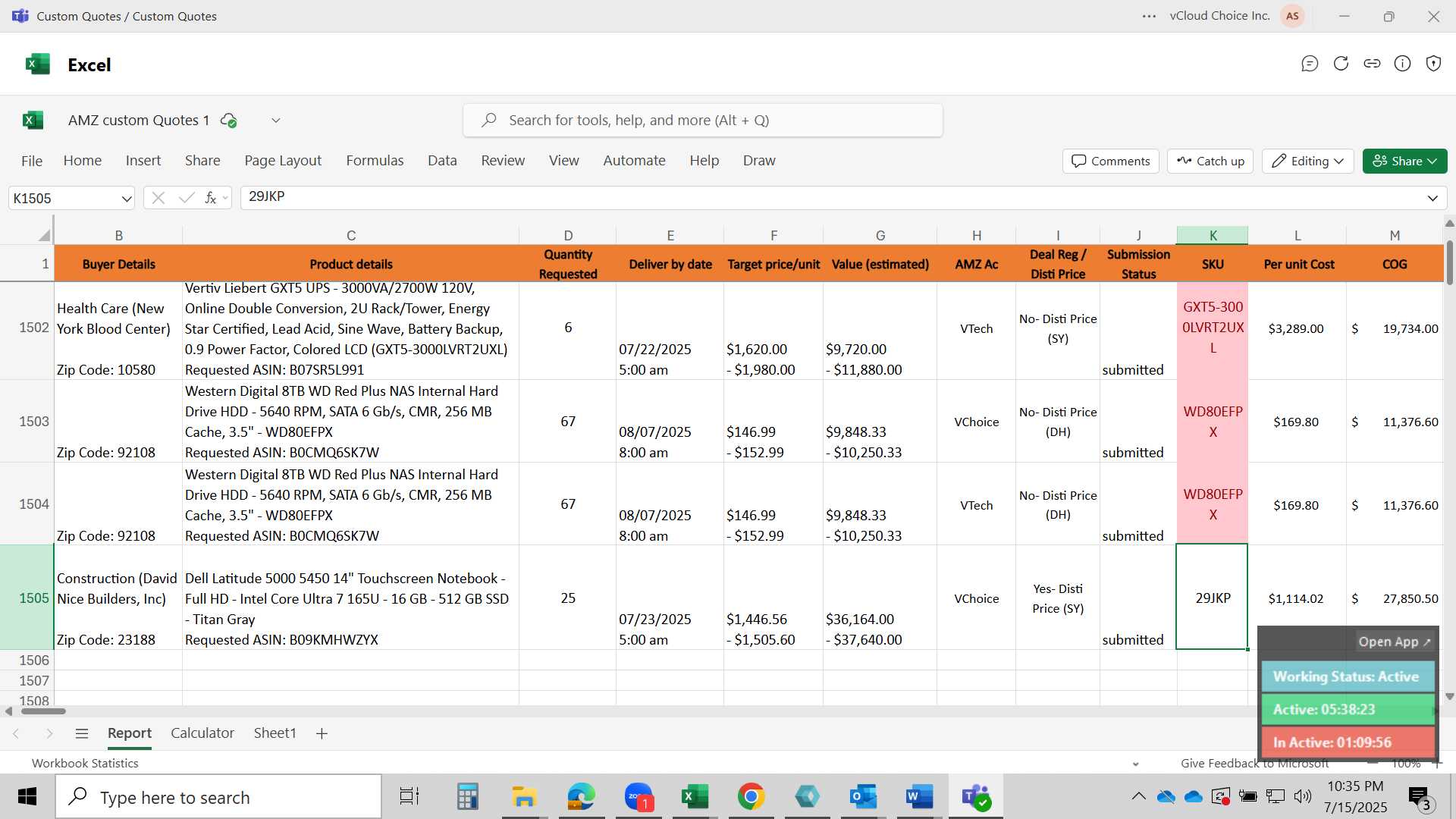This screenshot has width=1456, height=819.
Task: Click the Windows taskbar search box
Action: click(x=218, y=797)
